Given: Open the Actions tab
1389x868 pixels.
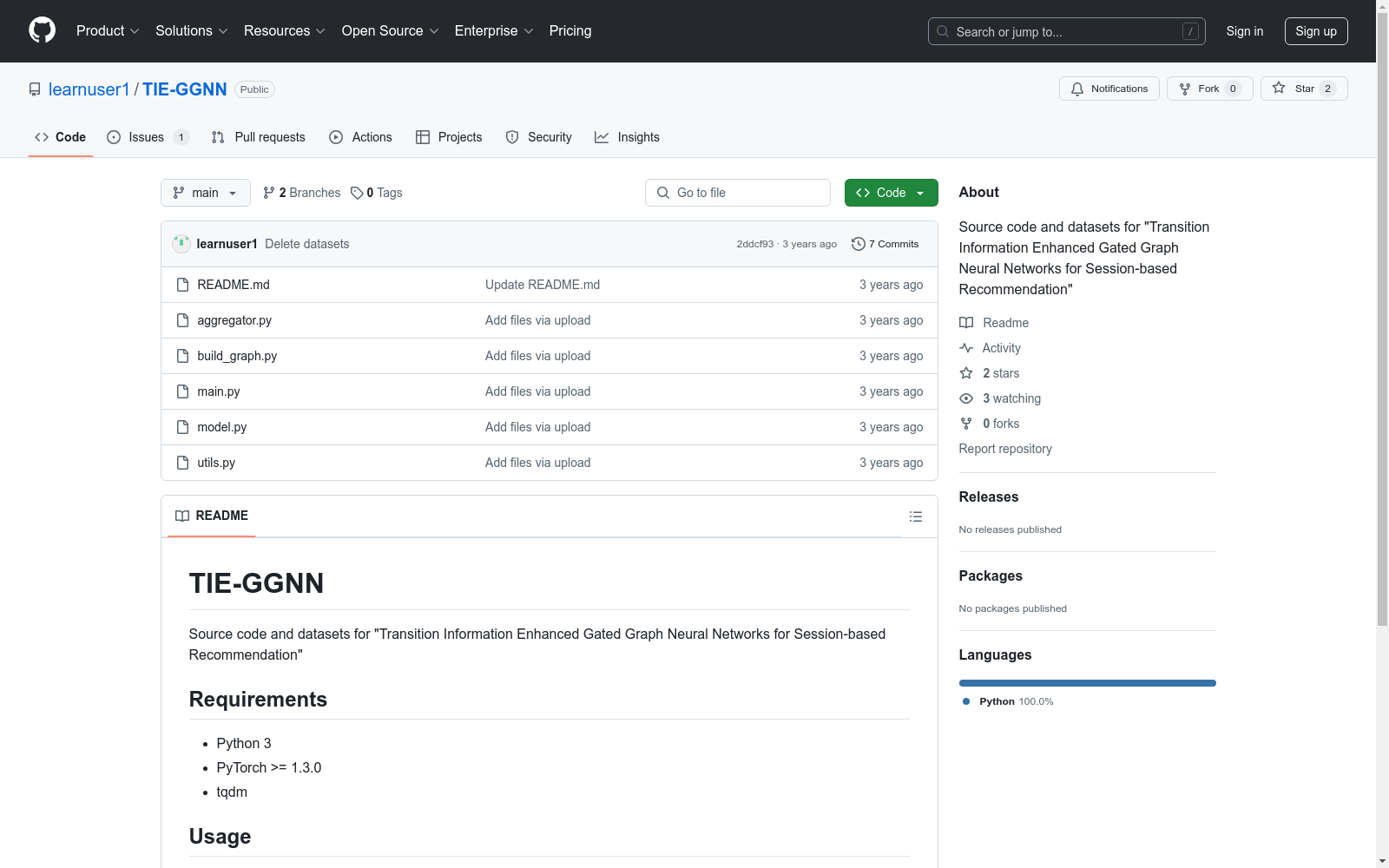Looking at the screenshot, I should click(361, 137).
